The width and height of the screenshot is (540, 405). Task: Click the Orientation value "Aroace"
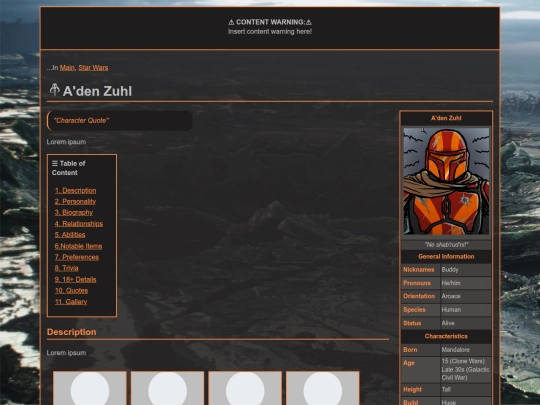[x=451, y=296]
